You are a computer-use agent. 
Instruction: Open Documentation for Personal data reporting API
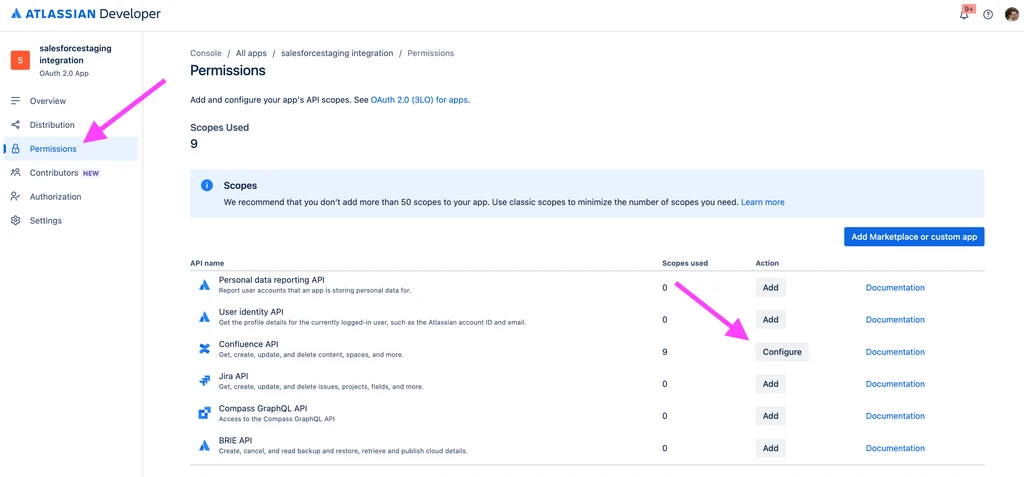click(895, 288)
